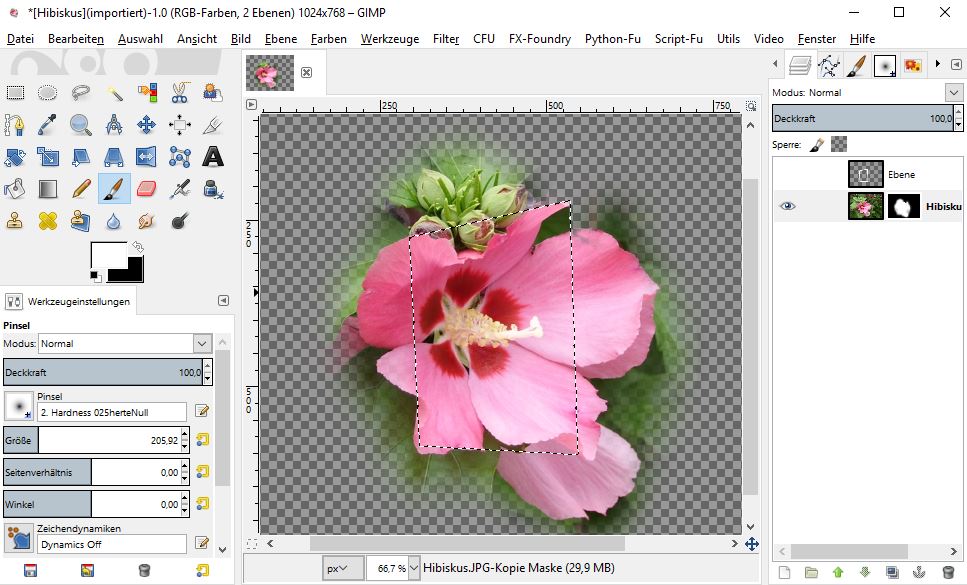The width and height of the screenshot is (967, 585).
Task: Switch to the Zoom magnifier tool
Action: tap(81, 125)
